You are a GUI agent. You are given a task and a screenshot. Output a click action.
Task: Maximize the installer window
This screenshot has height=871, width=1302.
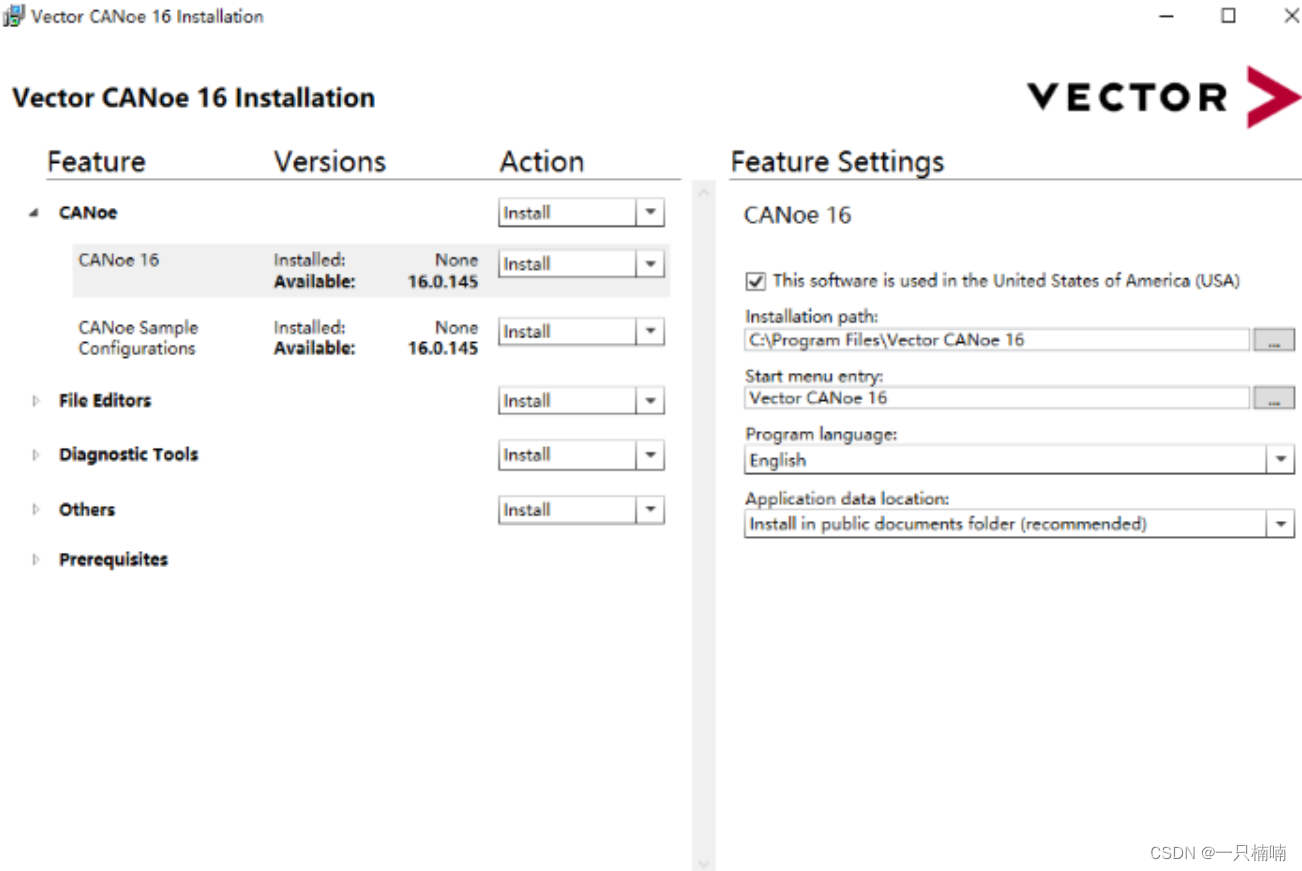pyautogui.click(x=1228, y=16)
